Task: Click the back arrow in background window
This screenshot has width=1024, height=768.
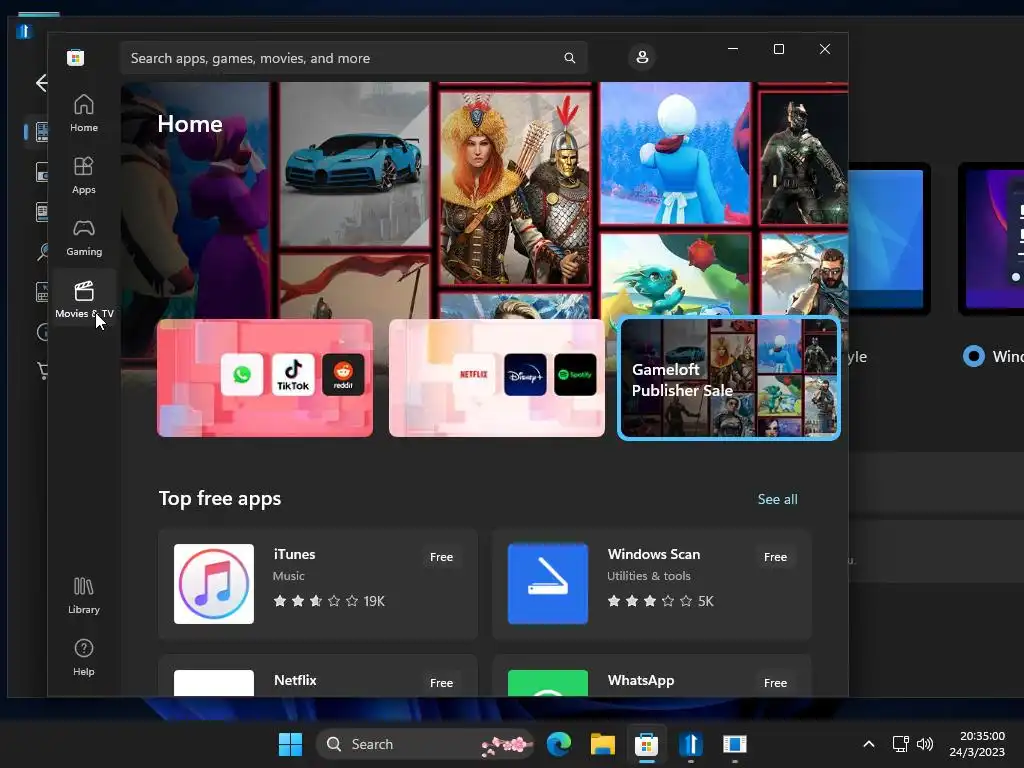Action: click(x=40, y=83)
